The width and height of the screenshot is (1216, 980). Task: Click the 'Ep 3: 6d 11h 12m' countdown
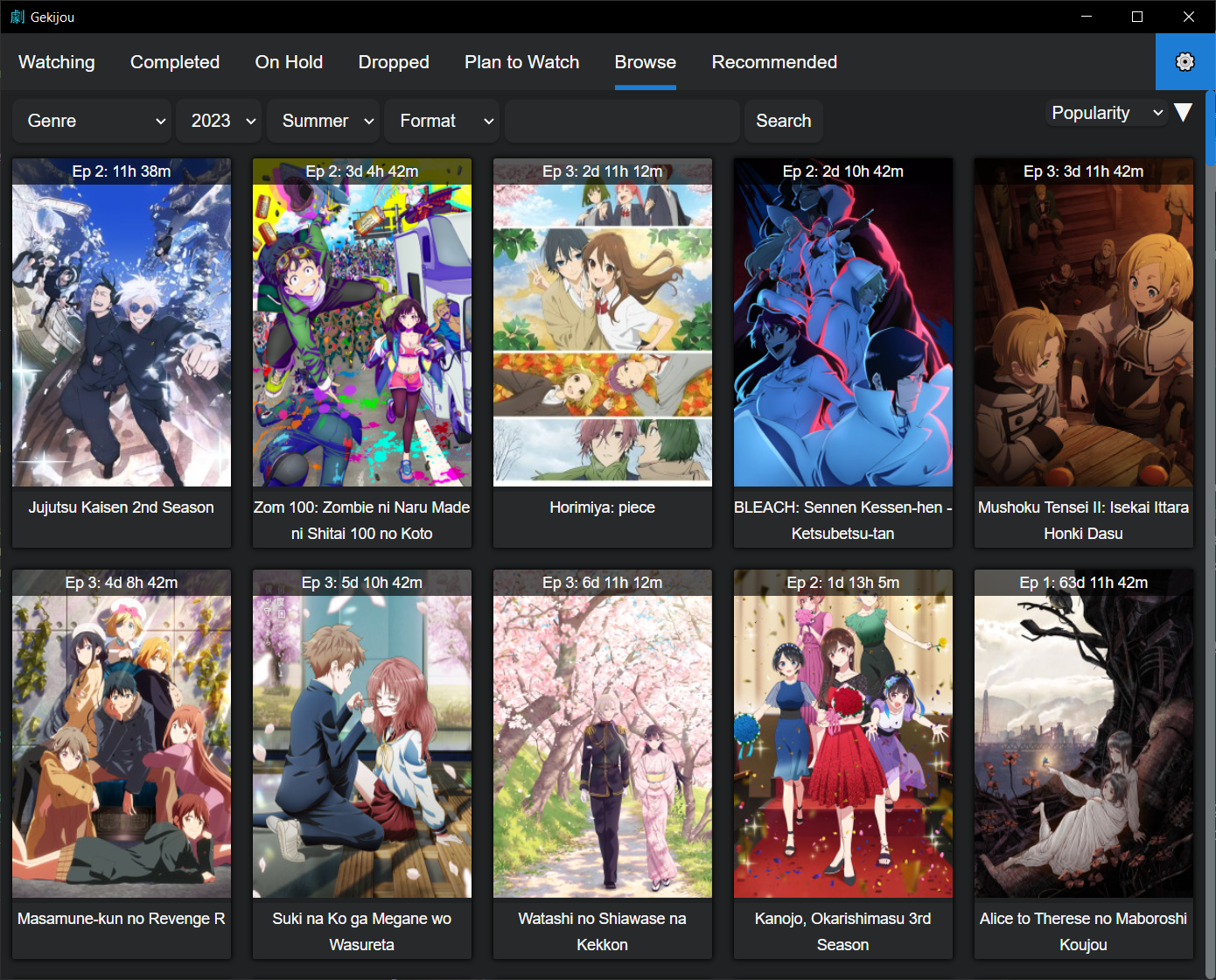click(603, 583)
